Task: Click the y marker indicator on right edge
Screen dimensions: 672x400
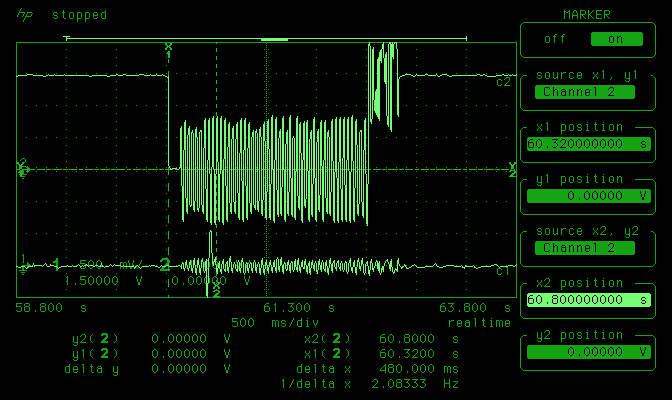Action: [x=512, y=170]
